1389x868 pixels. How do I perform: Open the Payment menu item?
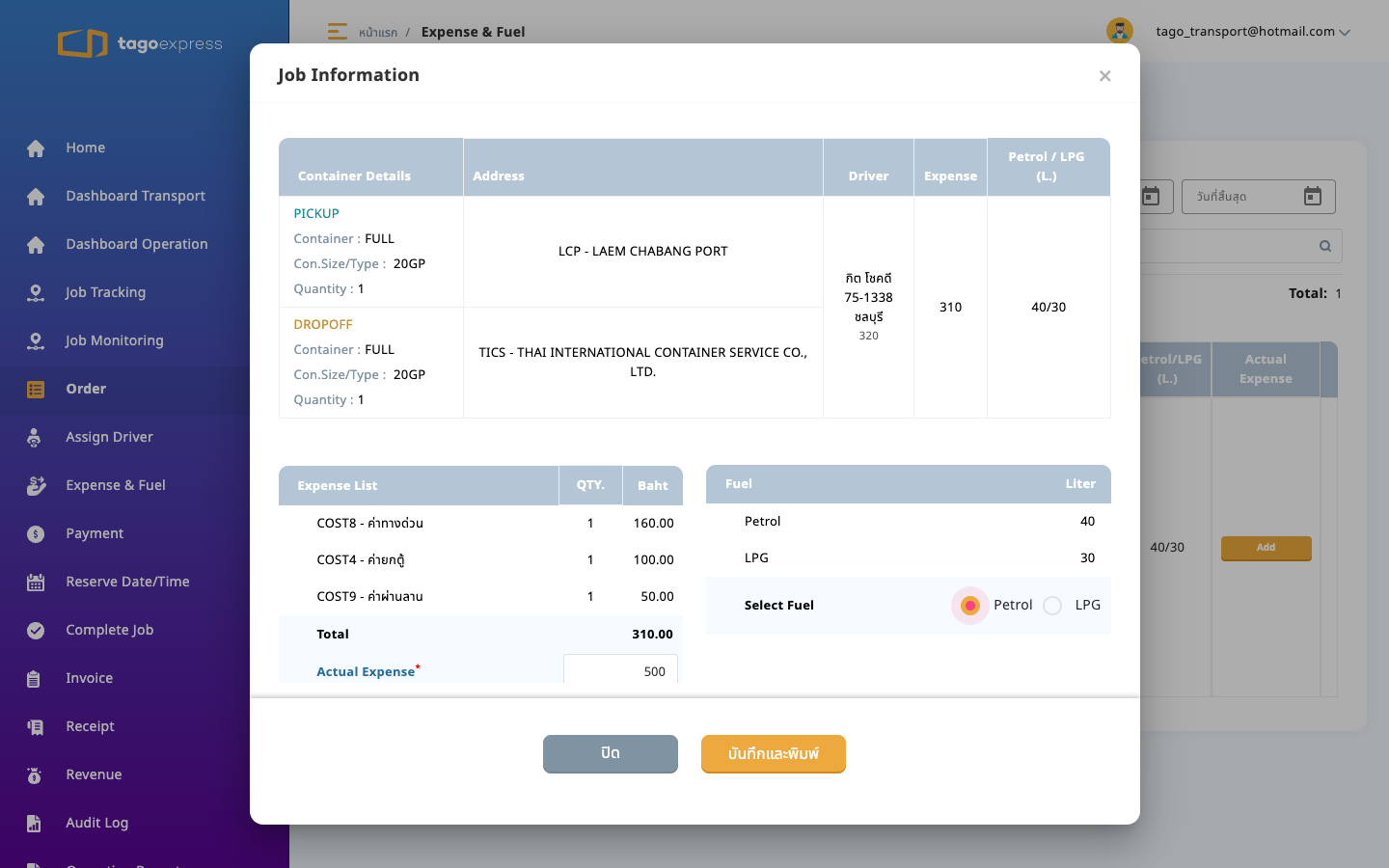(95, 533)
